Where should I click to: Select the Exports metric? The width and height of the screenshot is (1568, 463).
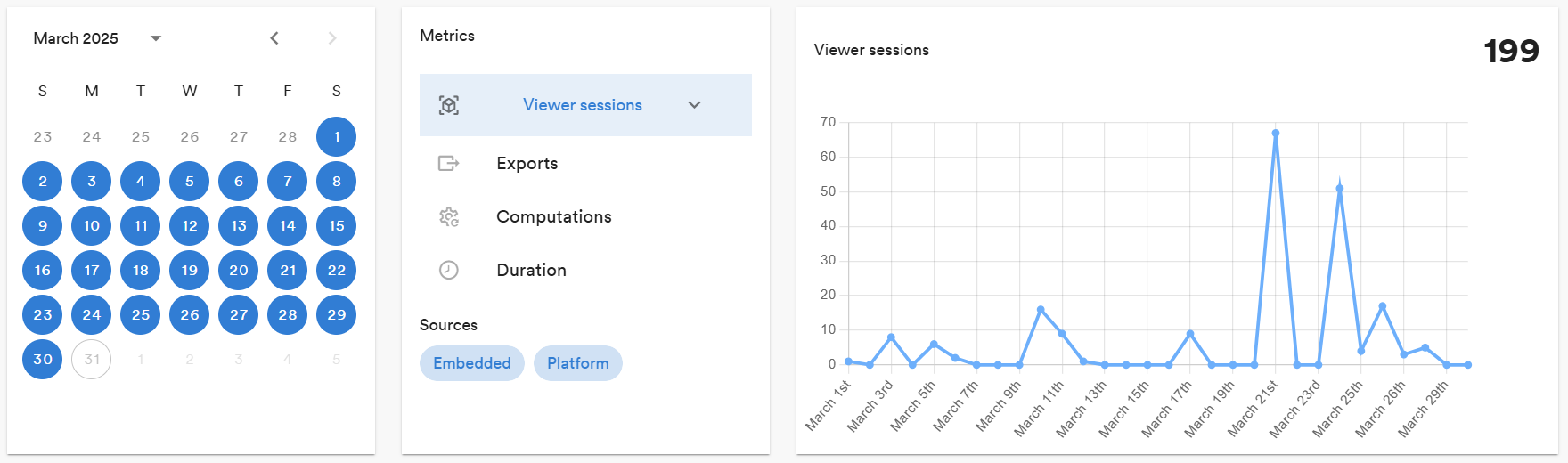(527, 163)
